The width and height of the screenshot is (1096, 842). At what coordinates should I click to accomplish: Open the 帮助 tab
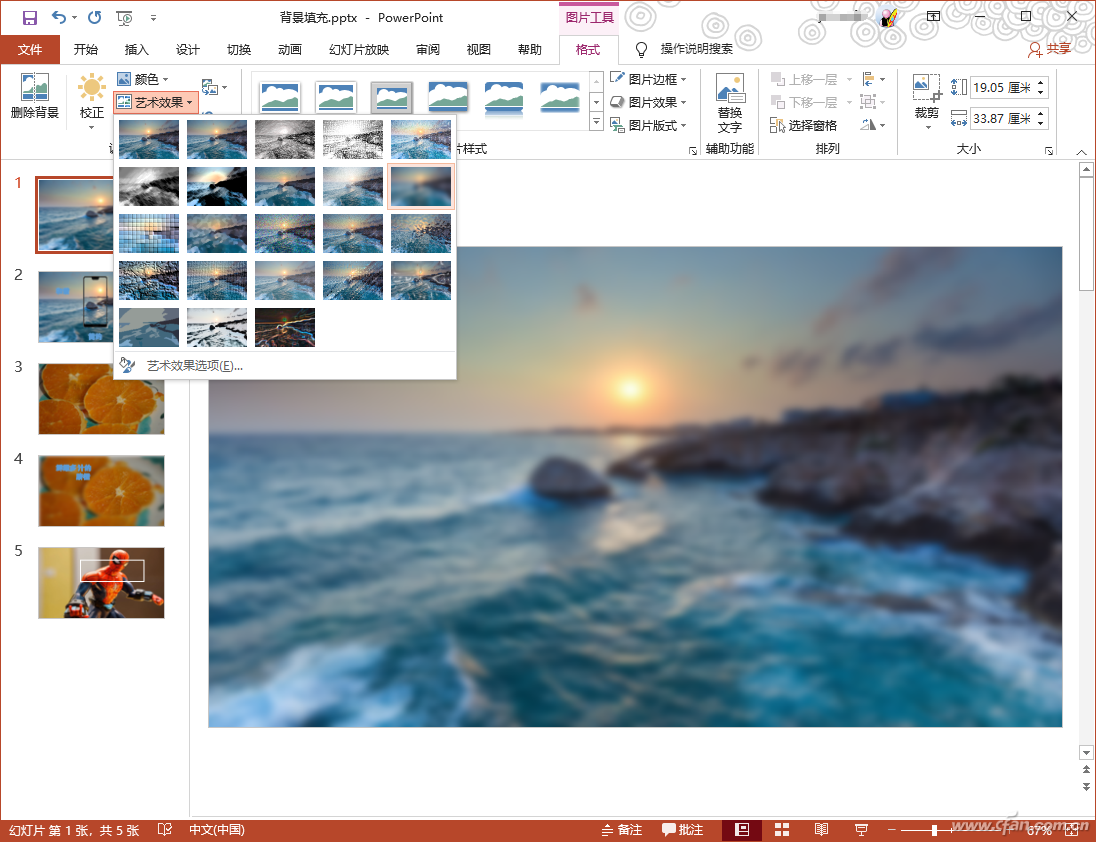coord(529,50)
